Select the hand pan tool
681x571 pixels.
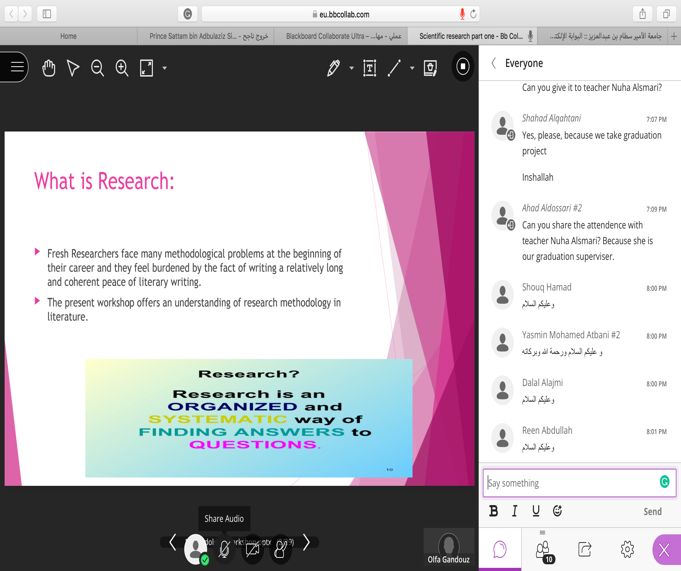tap(49, 68)
